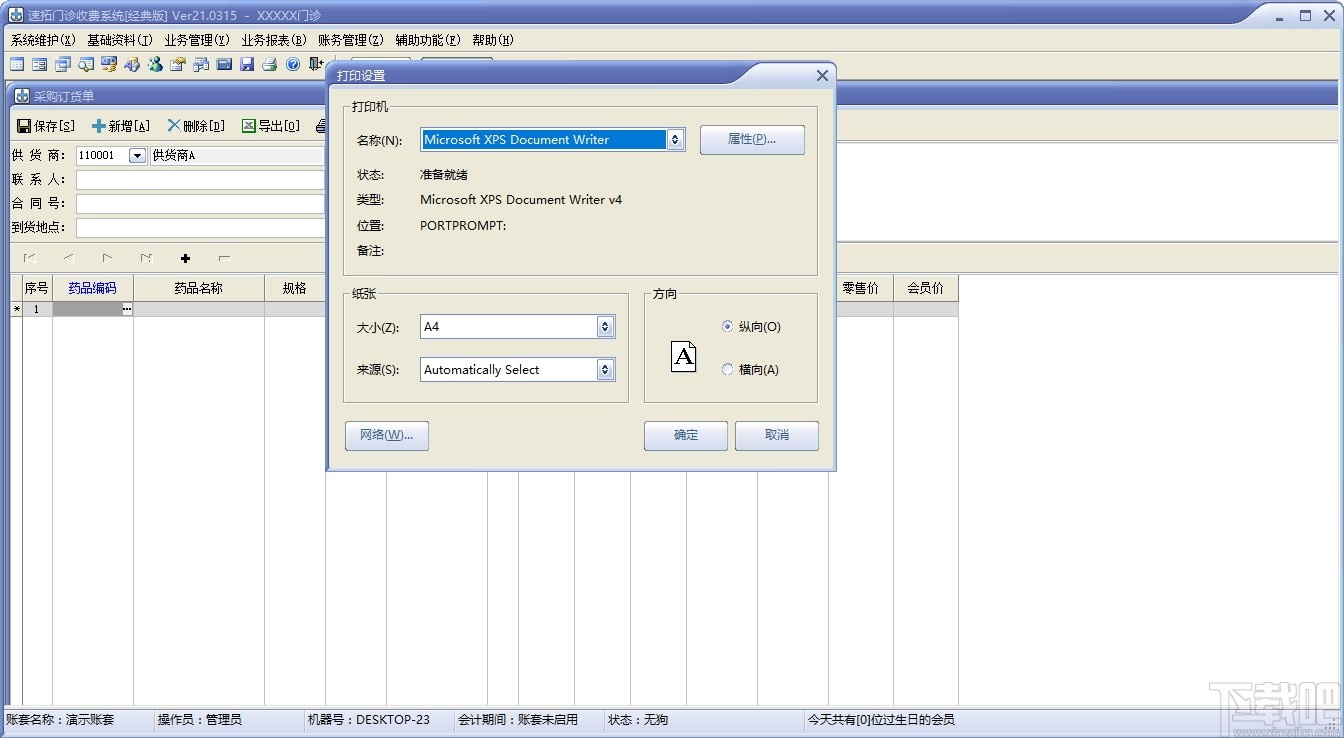Open the paper size A4 dropdown
Viewport: 1344px width, 738px height.
tap(604, 326)
